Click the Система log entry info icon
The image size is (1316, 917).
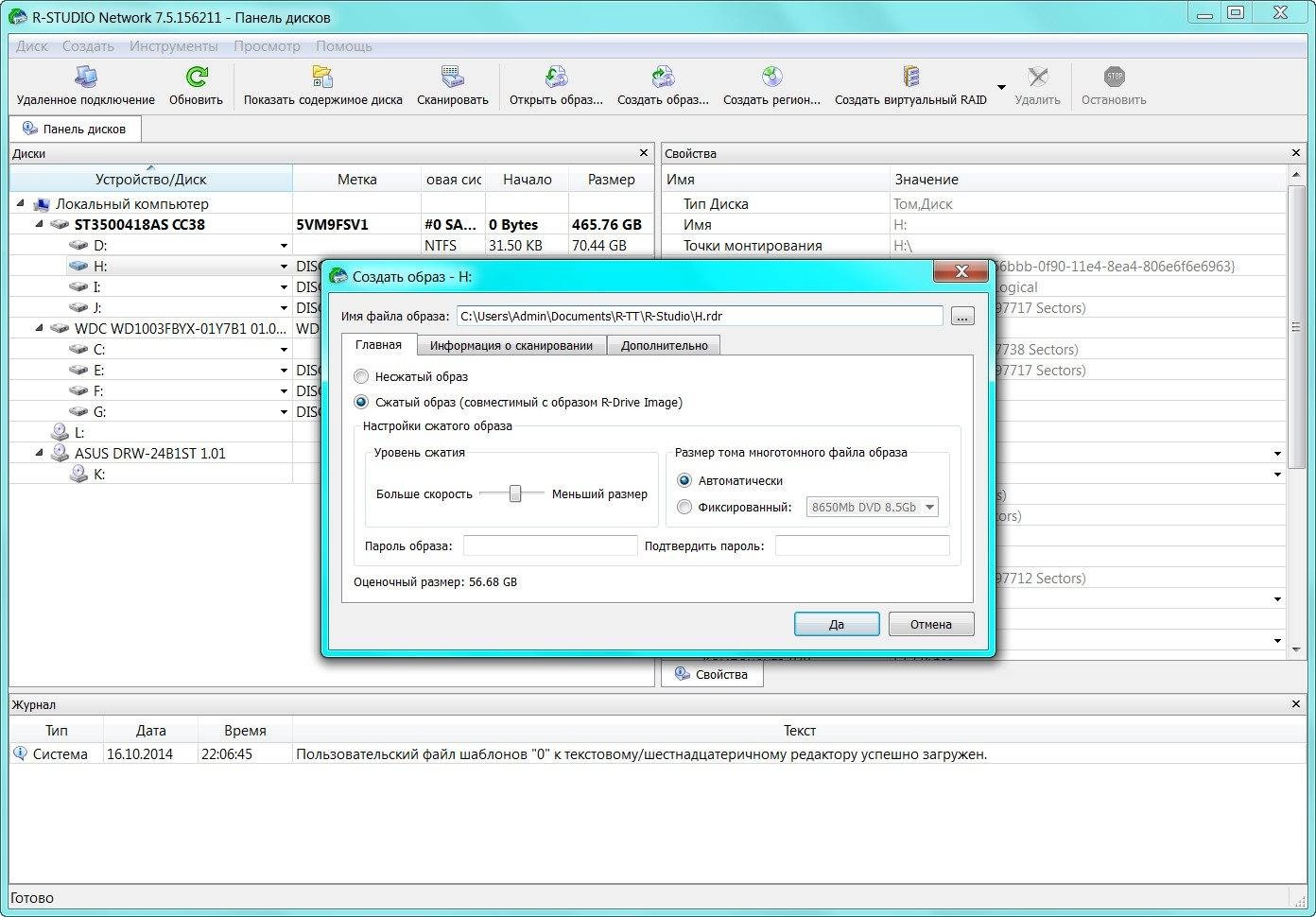[20, 753]
